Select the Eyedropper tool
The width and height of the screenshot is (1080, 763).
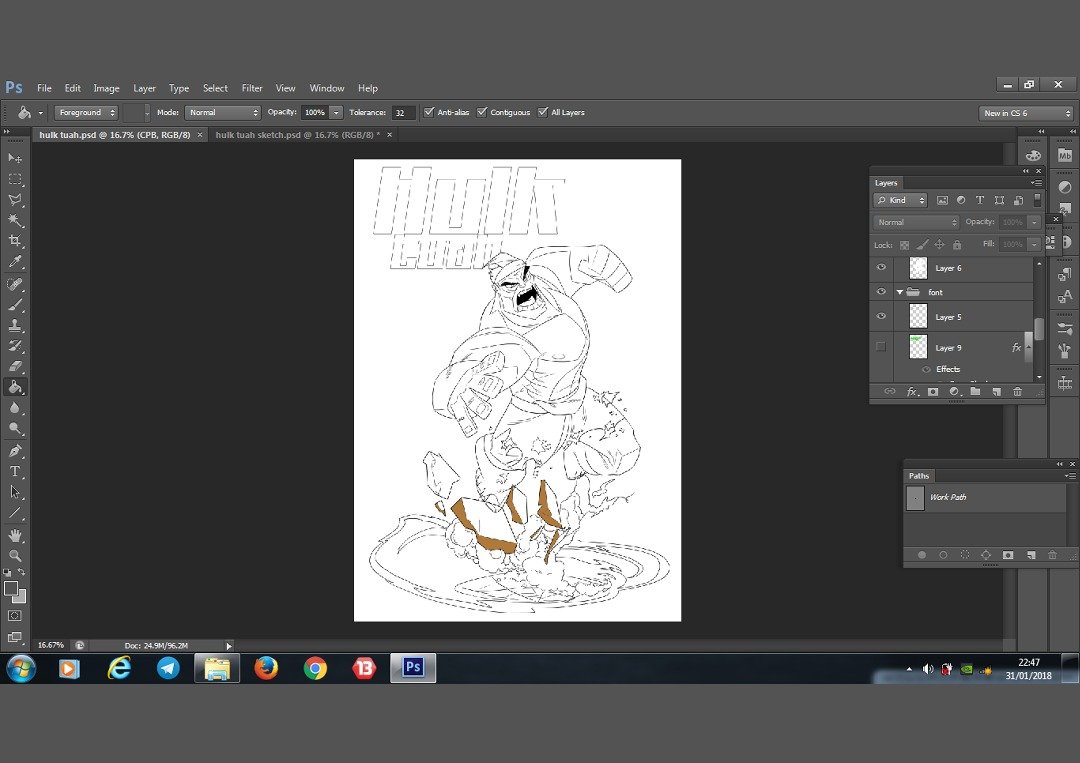click(x=14, y=262)
